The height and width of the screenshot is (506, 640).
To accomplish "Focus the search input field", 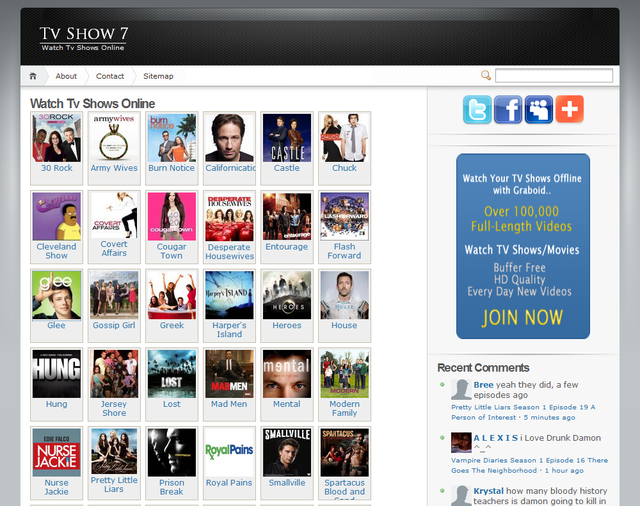I will [554, 75].
